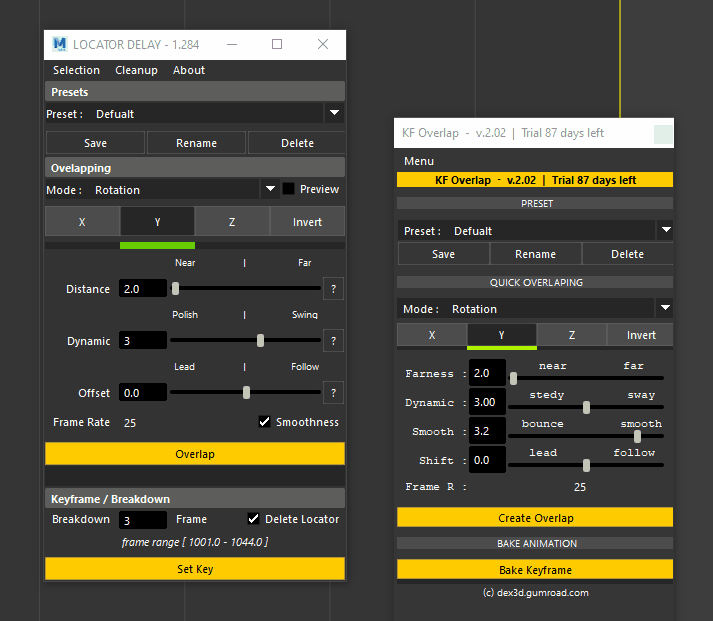Screen dimensions: 713x621
Task: Click the yellow KF Overlap trial banner
Action: click(x=535, y=180)
